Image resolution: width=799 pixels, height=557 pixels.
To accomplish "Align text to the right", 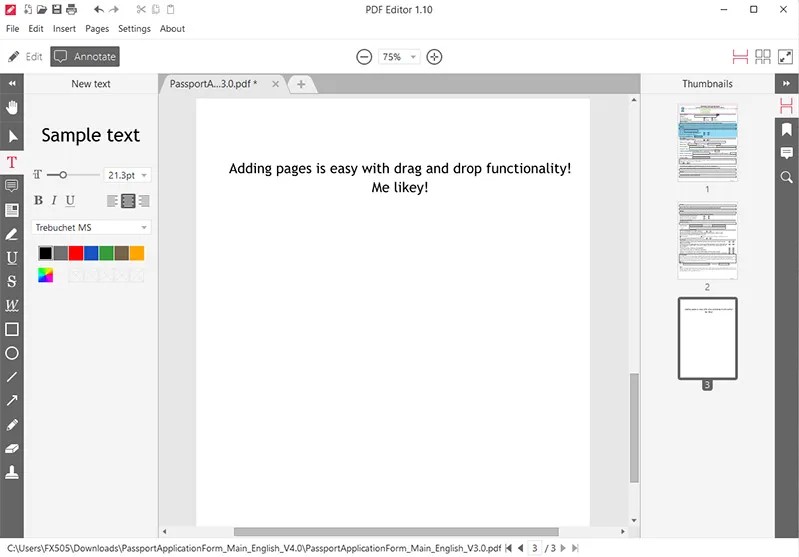I will point(144,201).
